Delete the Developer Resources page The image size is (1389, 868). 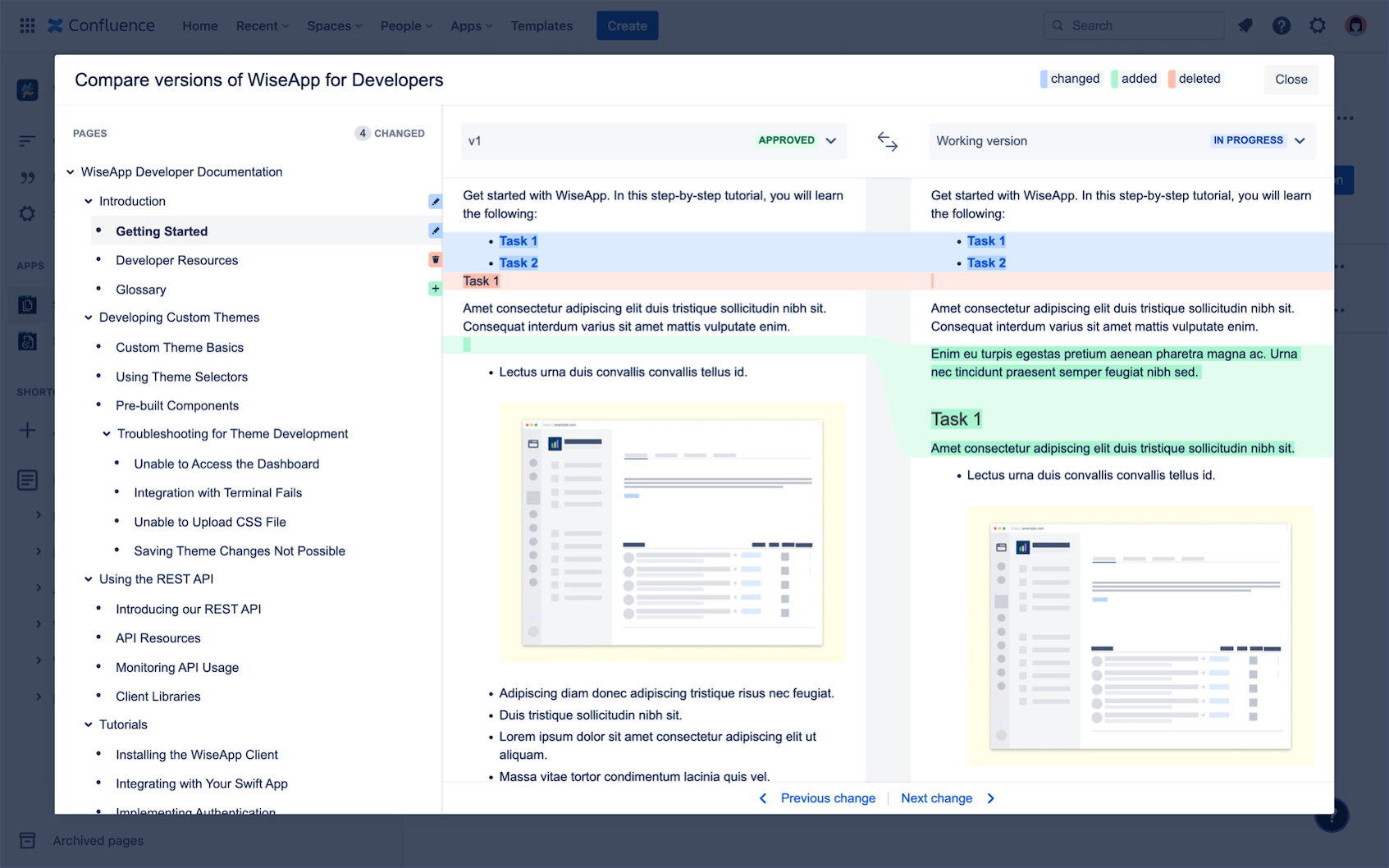coord(434,259)
